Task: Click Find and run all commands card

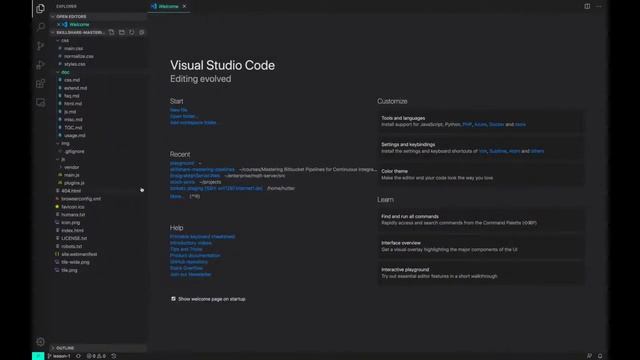Action: [481, 220]
